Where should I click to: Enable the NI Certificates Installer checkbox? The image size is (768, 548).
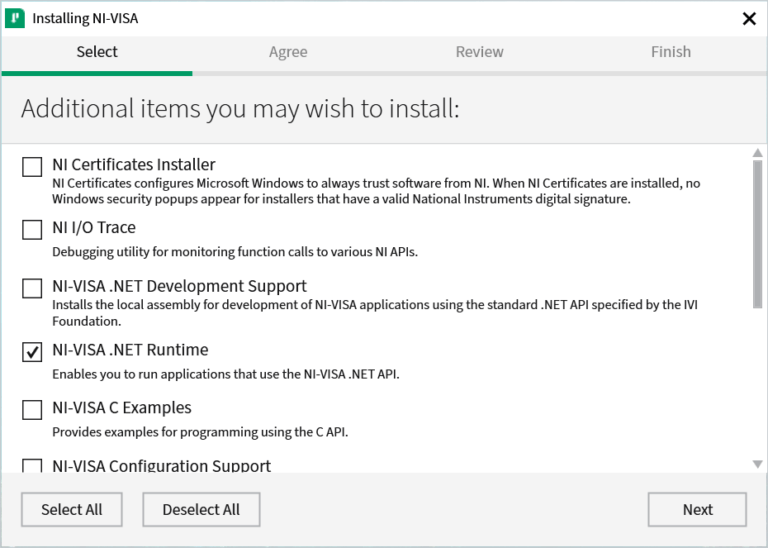[32, 167]
